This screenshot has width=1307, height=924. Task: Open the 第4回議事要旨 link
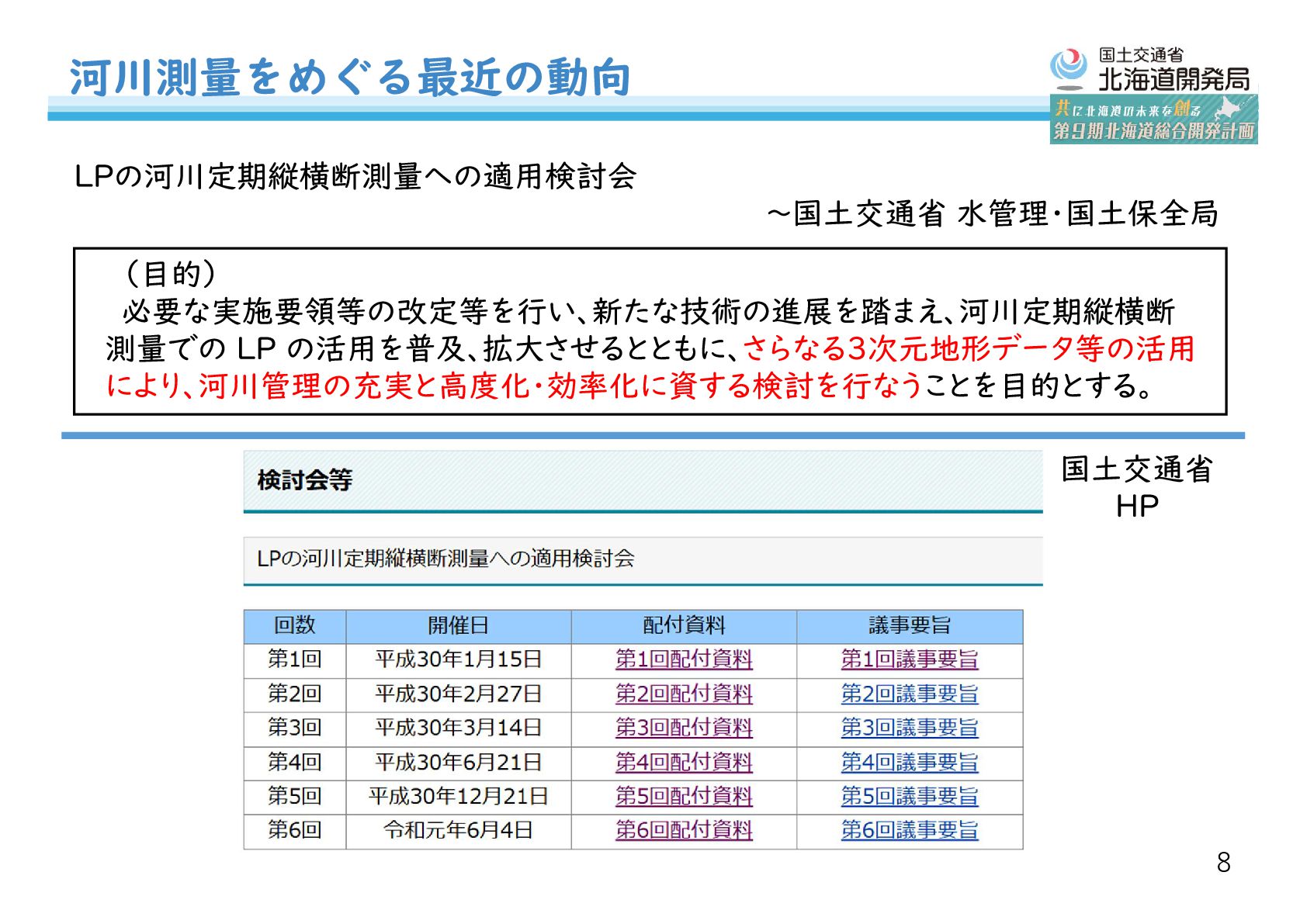tap(910, 762)
